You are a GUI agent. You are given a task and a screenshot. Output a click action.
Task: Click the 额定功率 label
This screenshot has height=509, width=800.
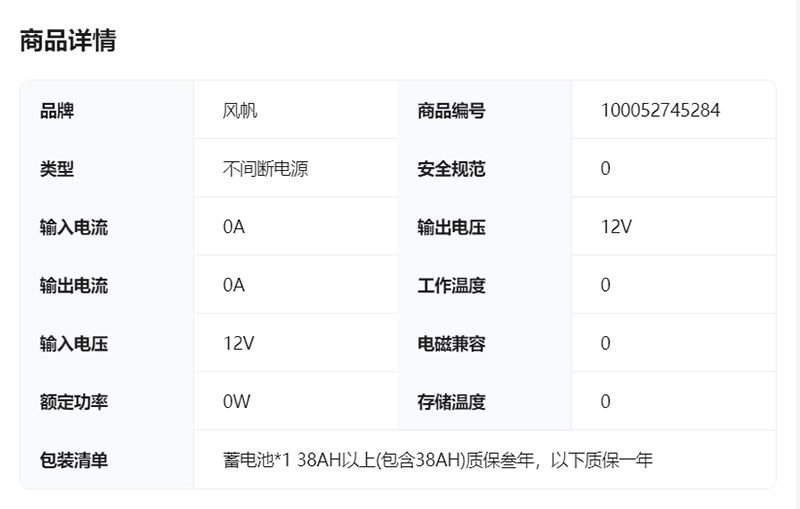[74, 402]
